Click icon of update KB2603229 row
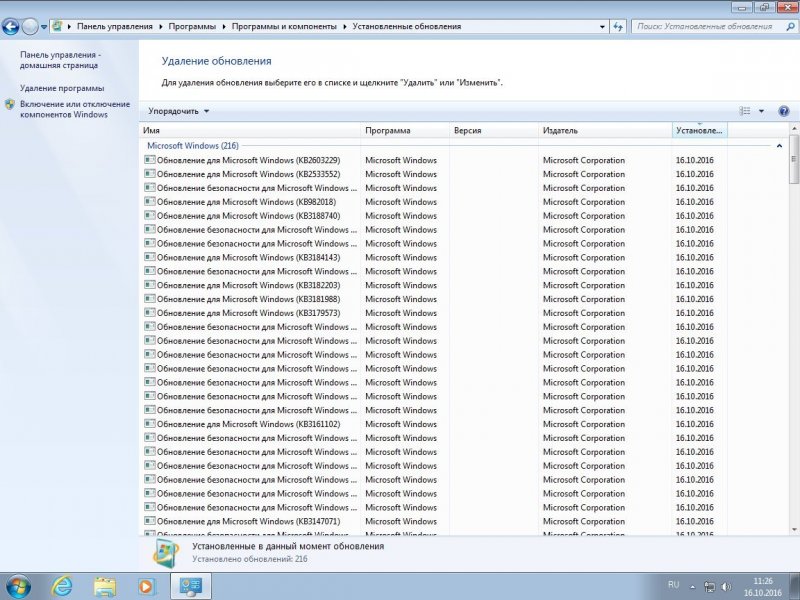Image resolution: width=800 pixels, height=600 pixels. pyautogui.click(x=149, y=160)
